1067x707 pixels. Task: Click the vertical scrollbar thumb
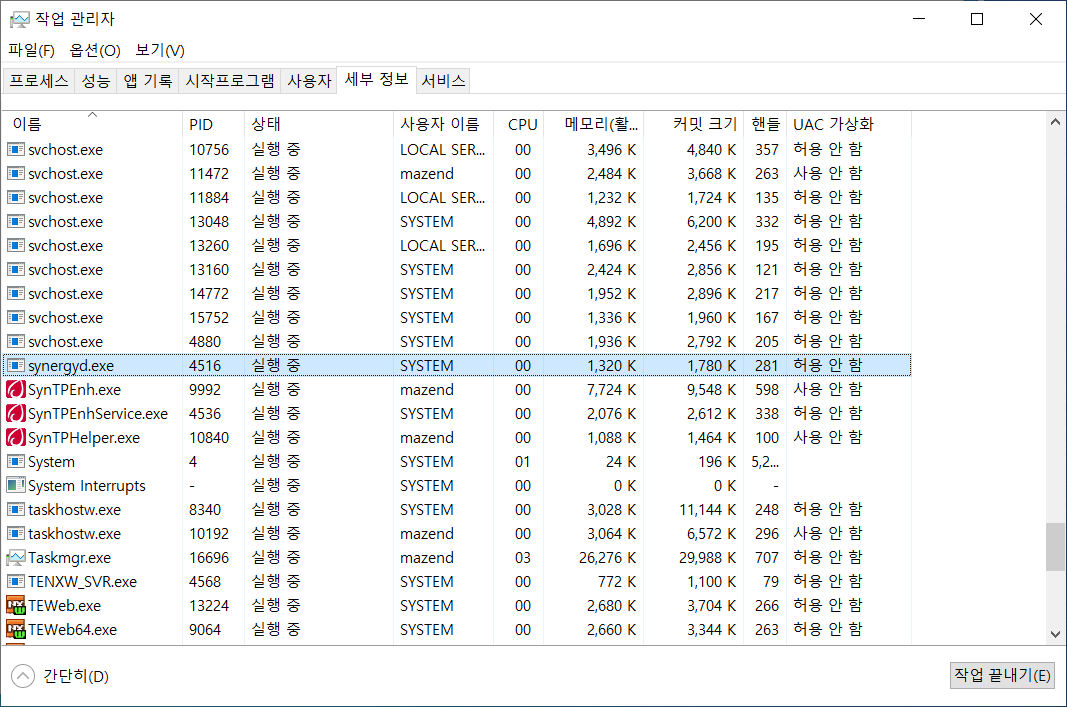(1055, 546)
